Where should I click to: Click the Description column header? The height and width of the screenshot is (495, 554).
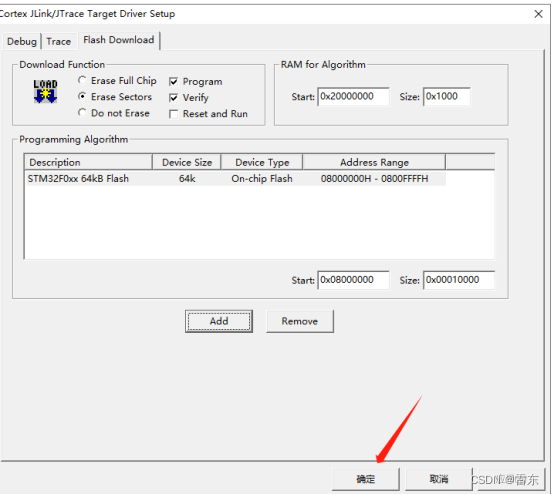click(x=88, y=162)
